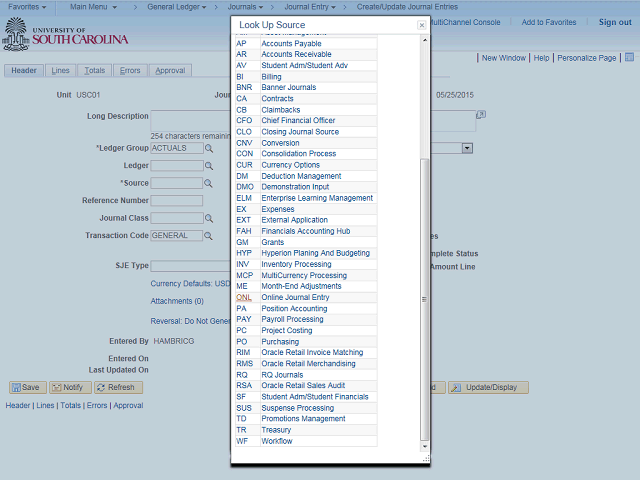
Task: Select ME Month-End Adjustments source
Action: [x=306, y=286]
